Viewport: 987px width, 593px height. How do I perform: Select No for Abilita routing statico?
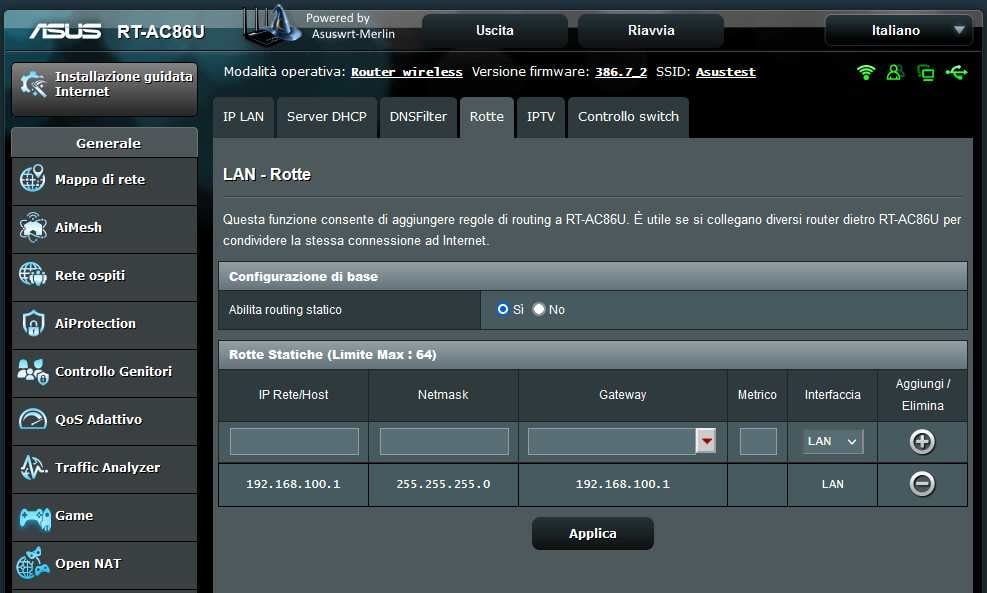(539, 310)
